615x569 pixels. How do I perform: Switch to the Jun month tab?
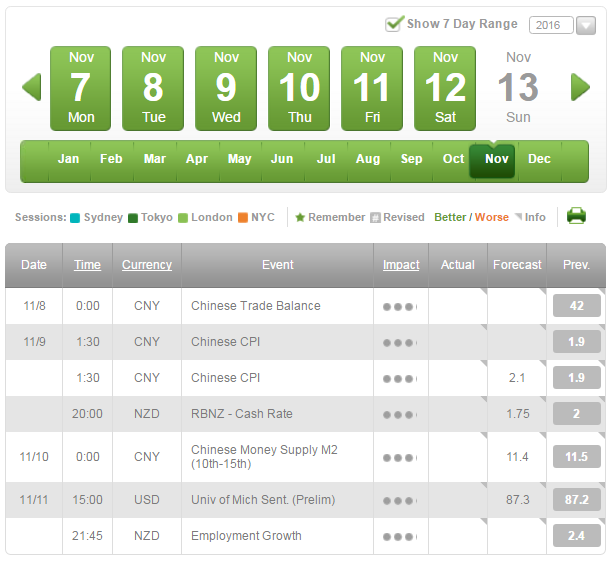(x=282, y=159)
